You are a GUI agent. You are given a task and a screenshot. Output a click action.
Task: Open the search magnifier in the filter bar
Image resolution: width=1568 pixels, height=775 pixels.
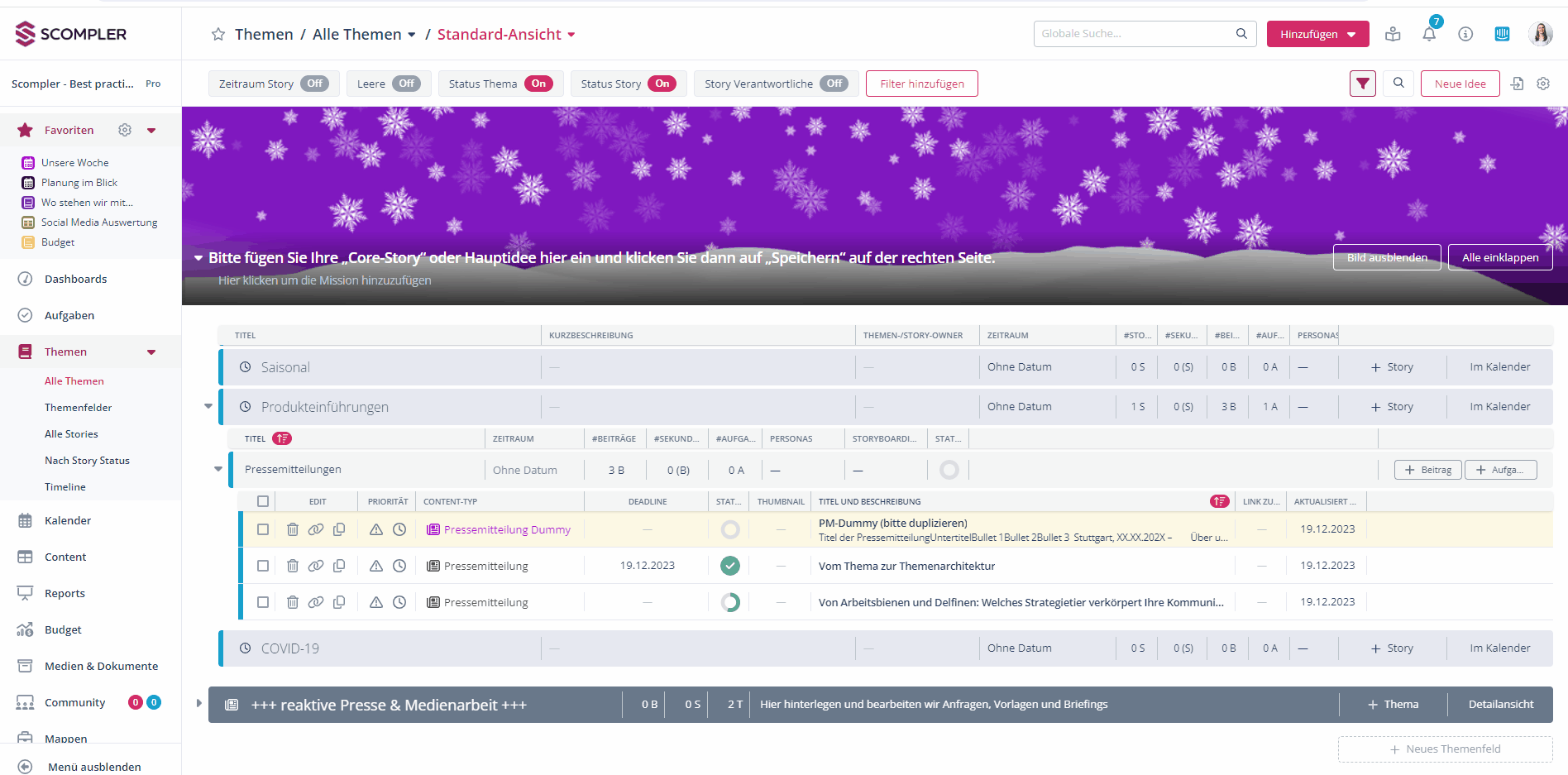tap(1398, 84)
